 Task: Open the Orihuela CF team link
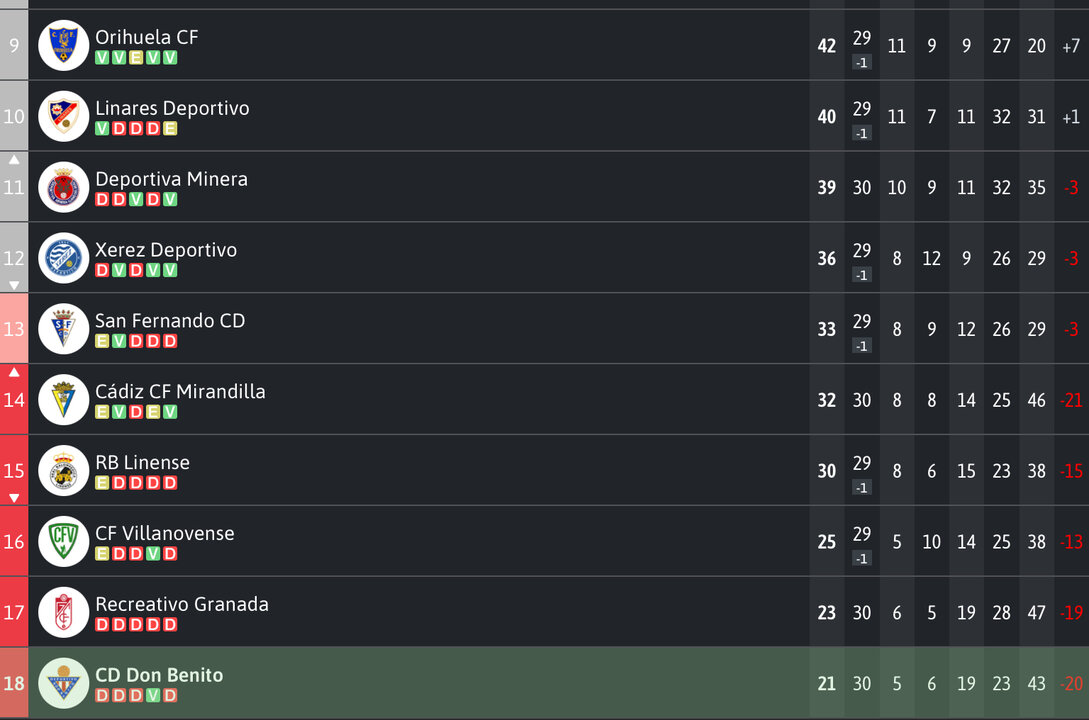pos(147,37)
